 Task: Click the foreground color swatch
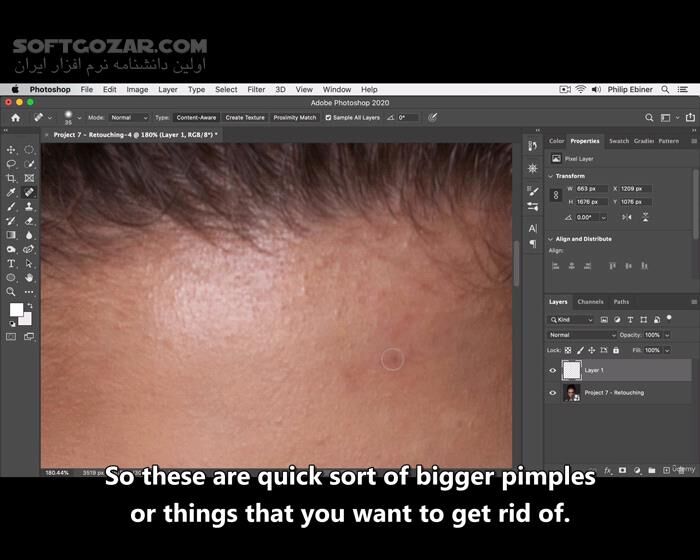click(x=17, y=310)
